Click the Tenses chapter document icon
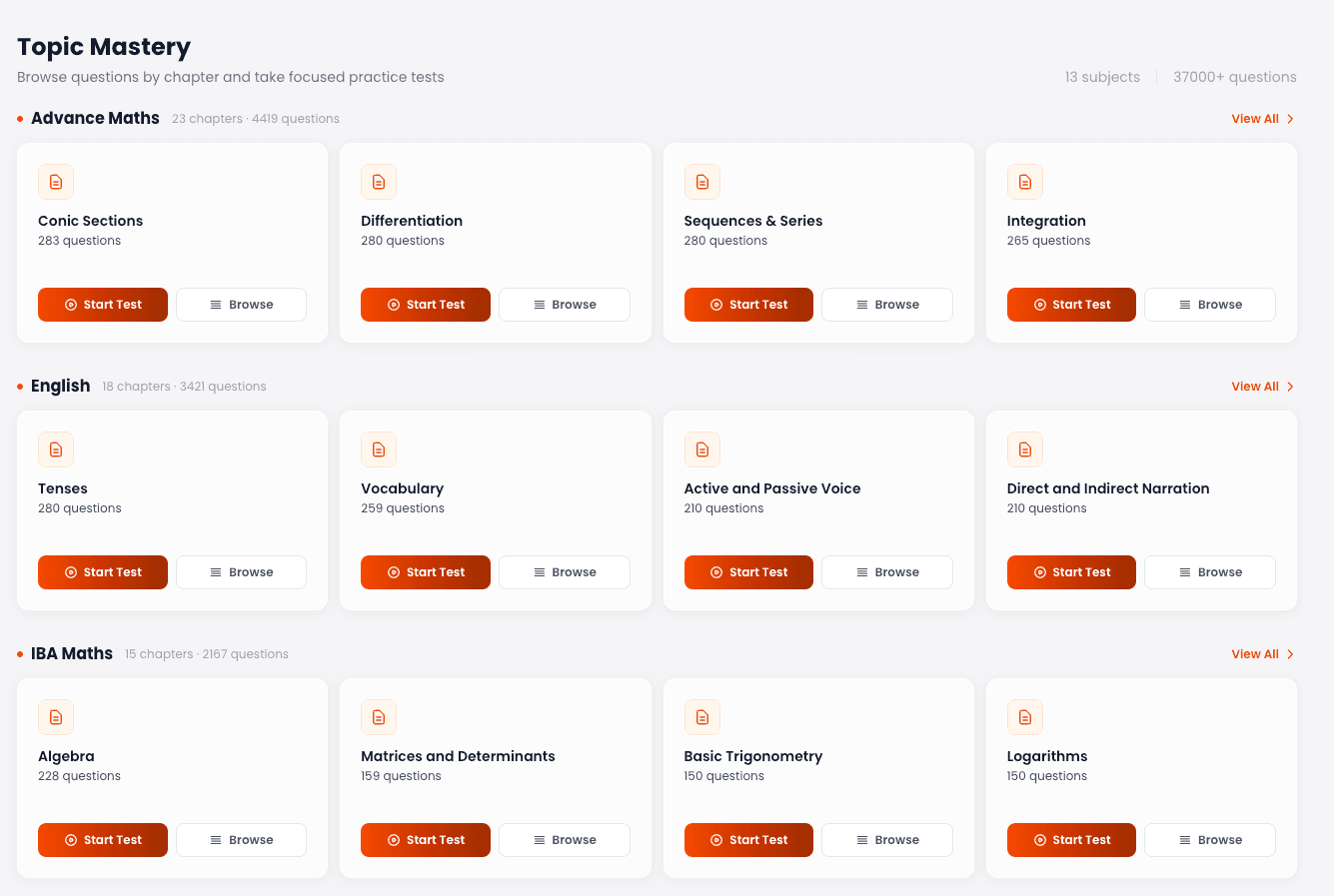This screenshot has height=896, width=1334. point(56,449)
